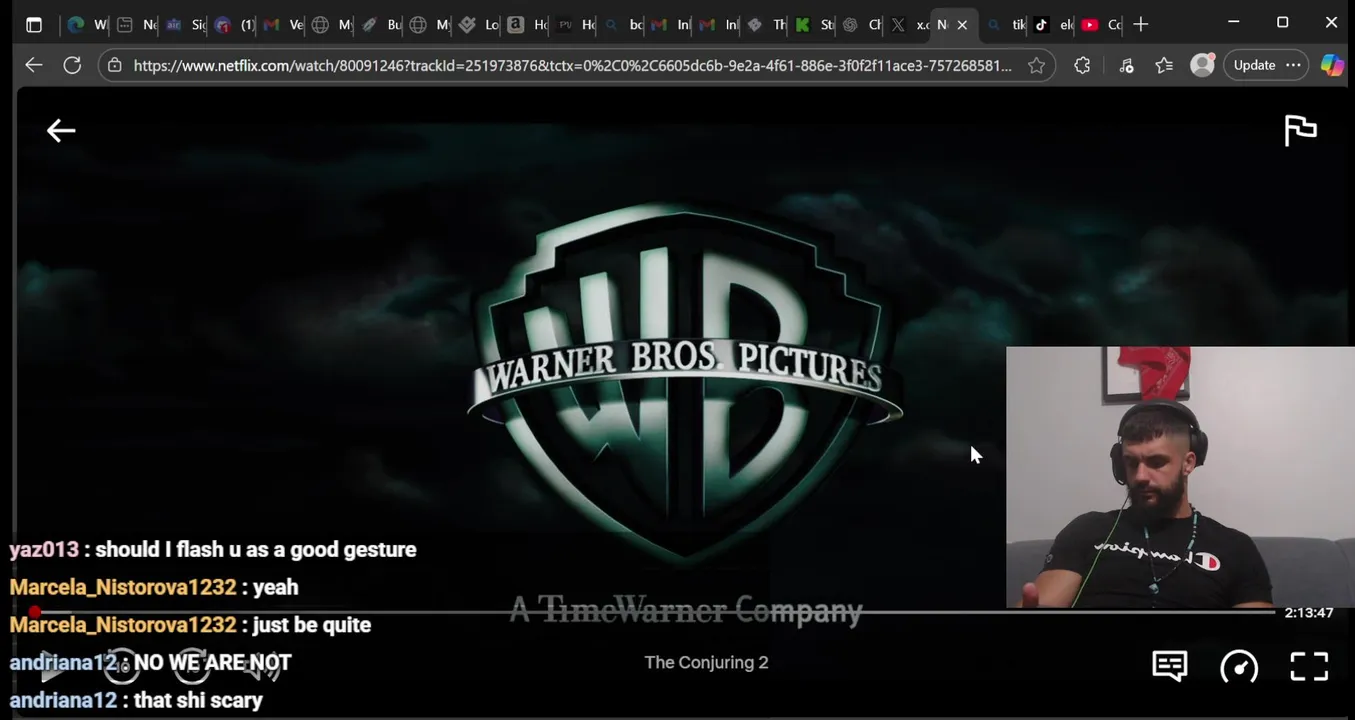Image resolution: width=1355 pixels, height=720 pixels.
Task: Click yaz013 chat username
Action: tap(44, 549)
